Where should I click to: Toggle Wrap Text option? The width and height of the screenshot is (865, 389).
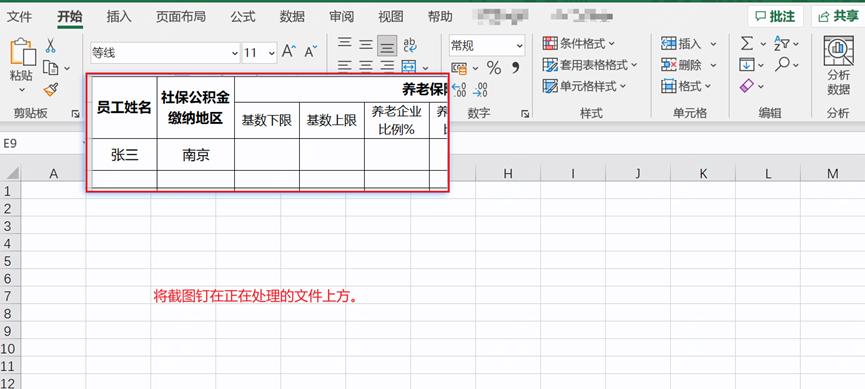[x=409, y=45]
